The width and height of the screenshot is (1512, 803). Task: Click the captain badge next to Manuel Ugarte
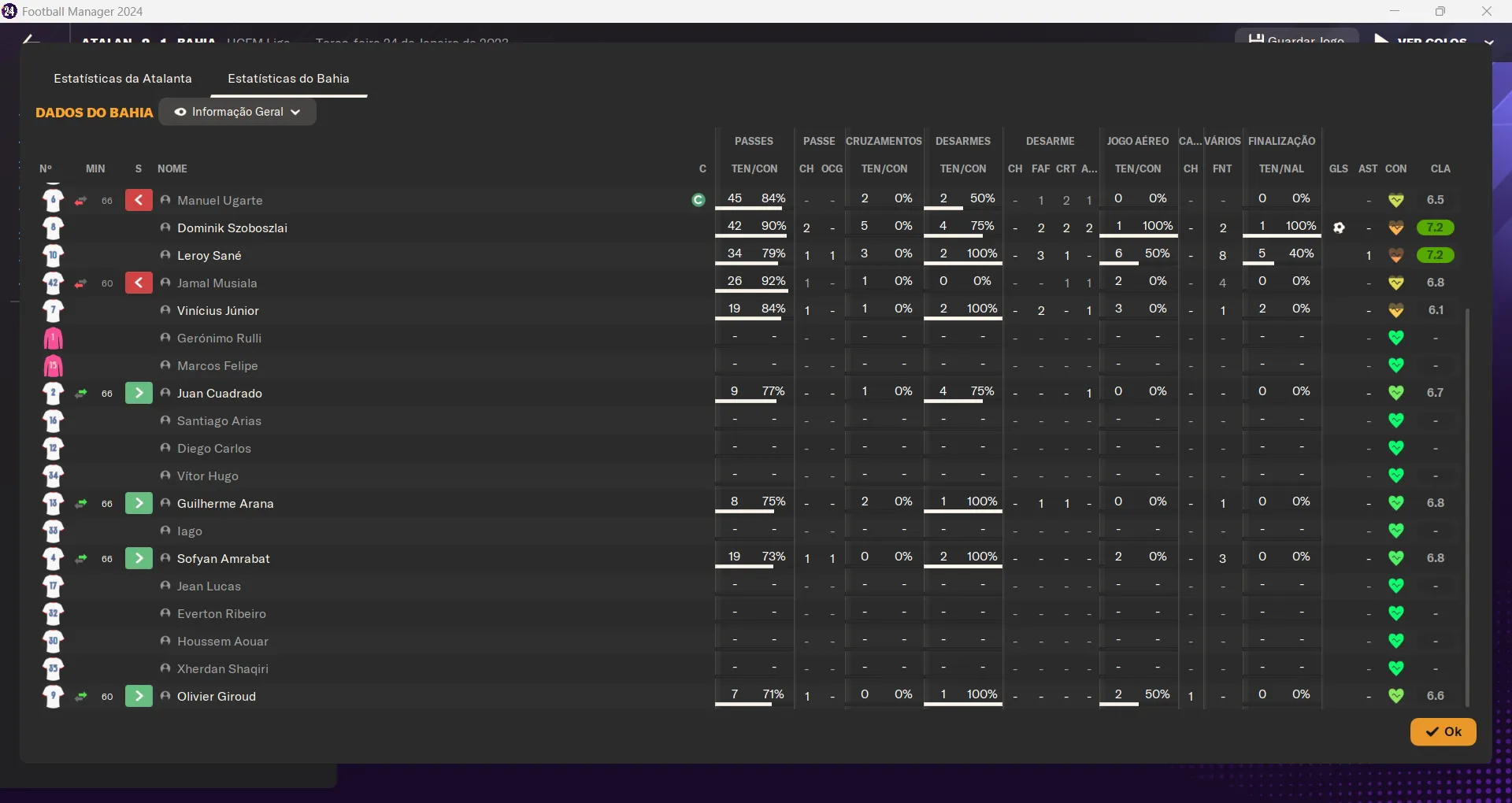[698, 200]
